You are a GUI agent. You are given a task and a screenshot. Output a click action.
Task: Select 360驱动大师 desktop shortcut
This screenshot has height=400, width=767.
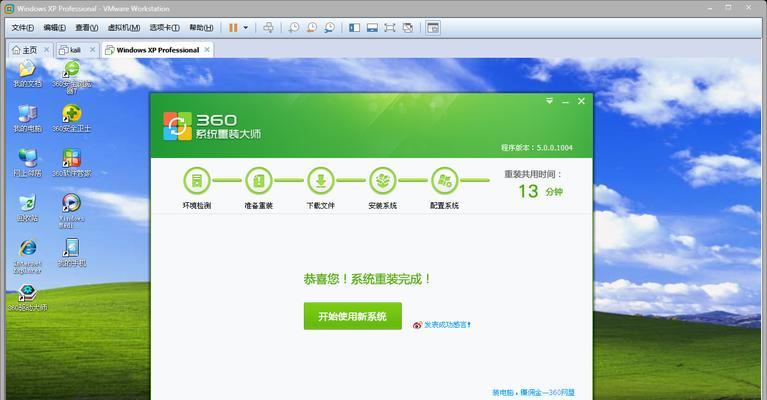tap(27, 298)
